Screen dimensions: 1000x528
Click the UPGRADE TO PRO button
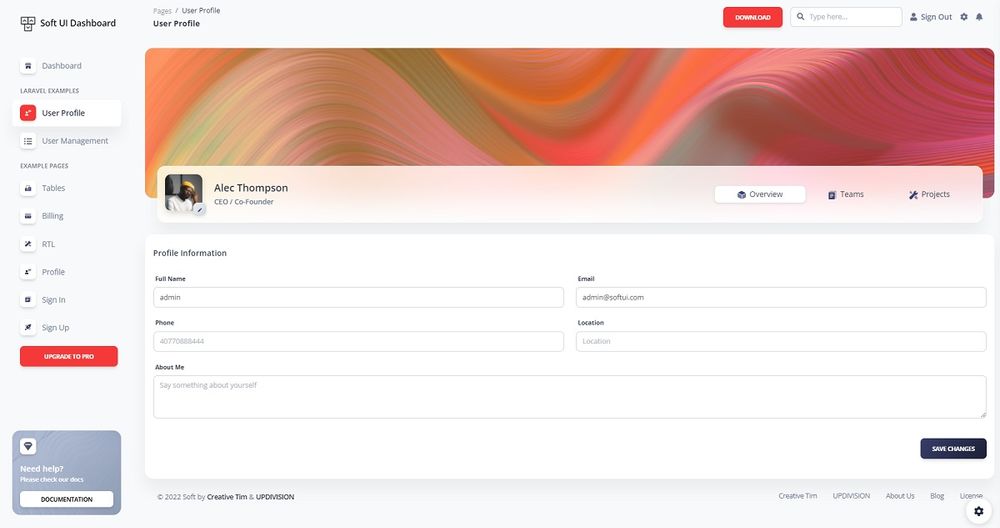(69, 356)
